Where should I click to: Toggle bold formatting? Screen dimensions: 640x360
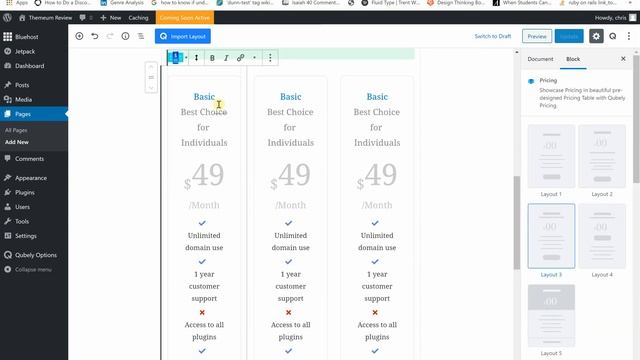(x=212, y=58)
